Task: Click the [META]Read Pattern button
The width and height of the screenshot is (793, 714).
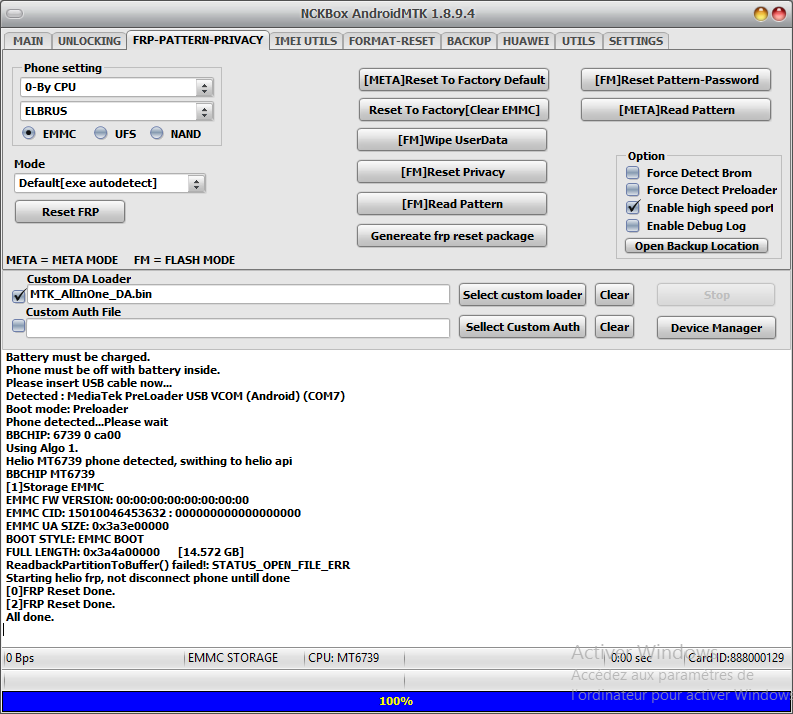Action: click(676, 110)
